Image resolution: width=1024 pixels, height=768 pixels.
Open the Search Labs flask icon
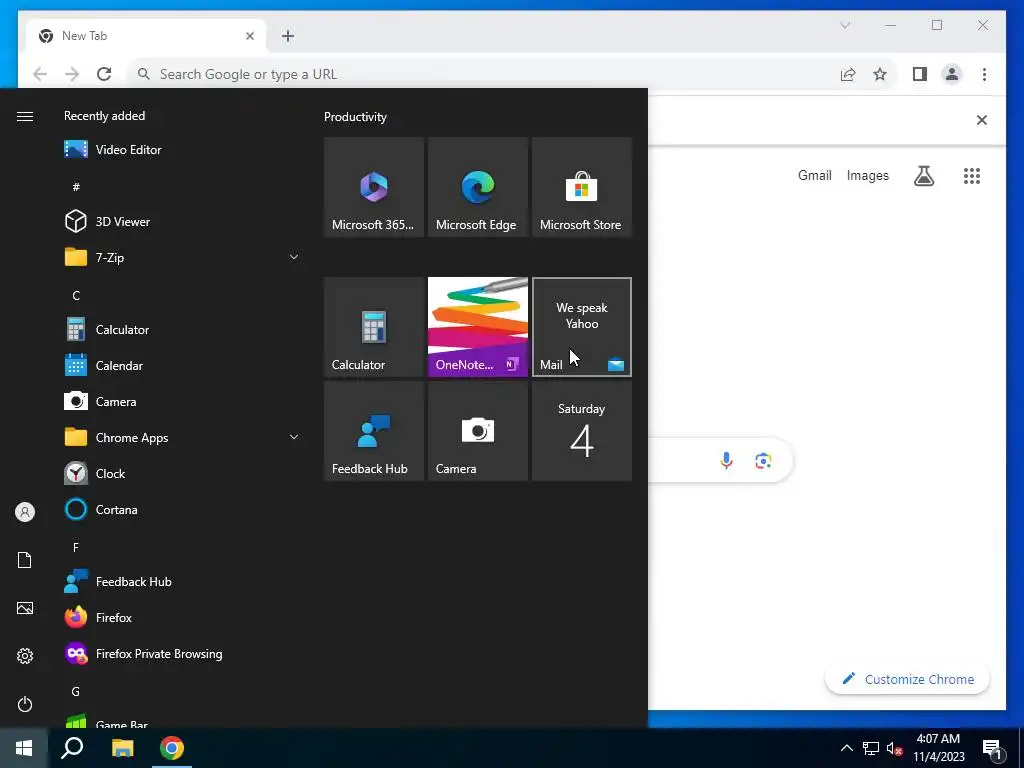click(923, 176)
